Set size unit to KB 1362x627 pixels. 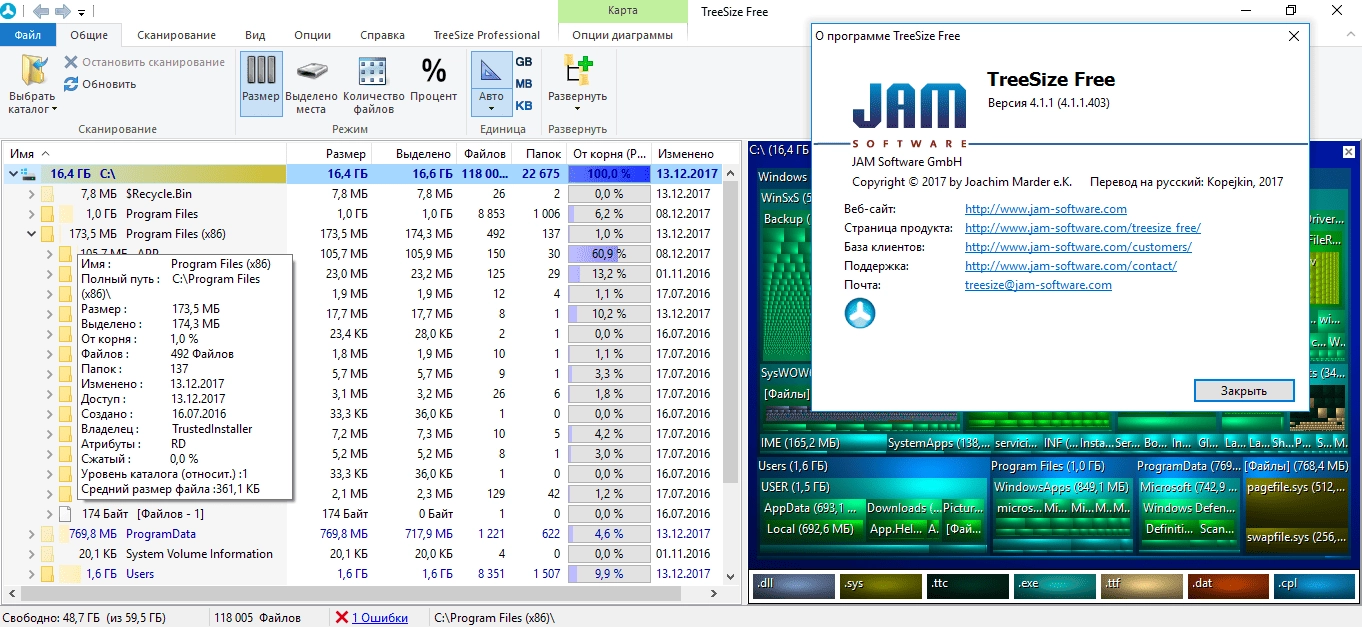pyautogui.click(x=524, y=106)
